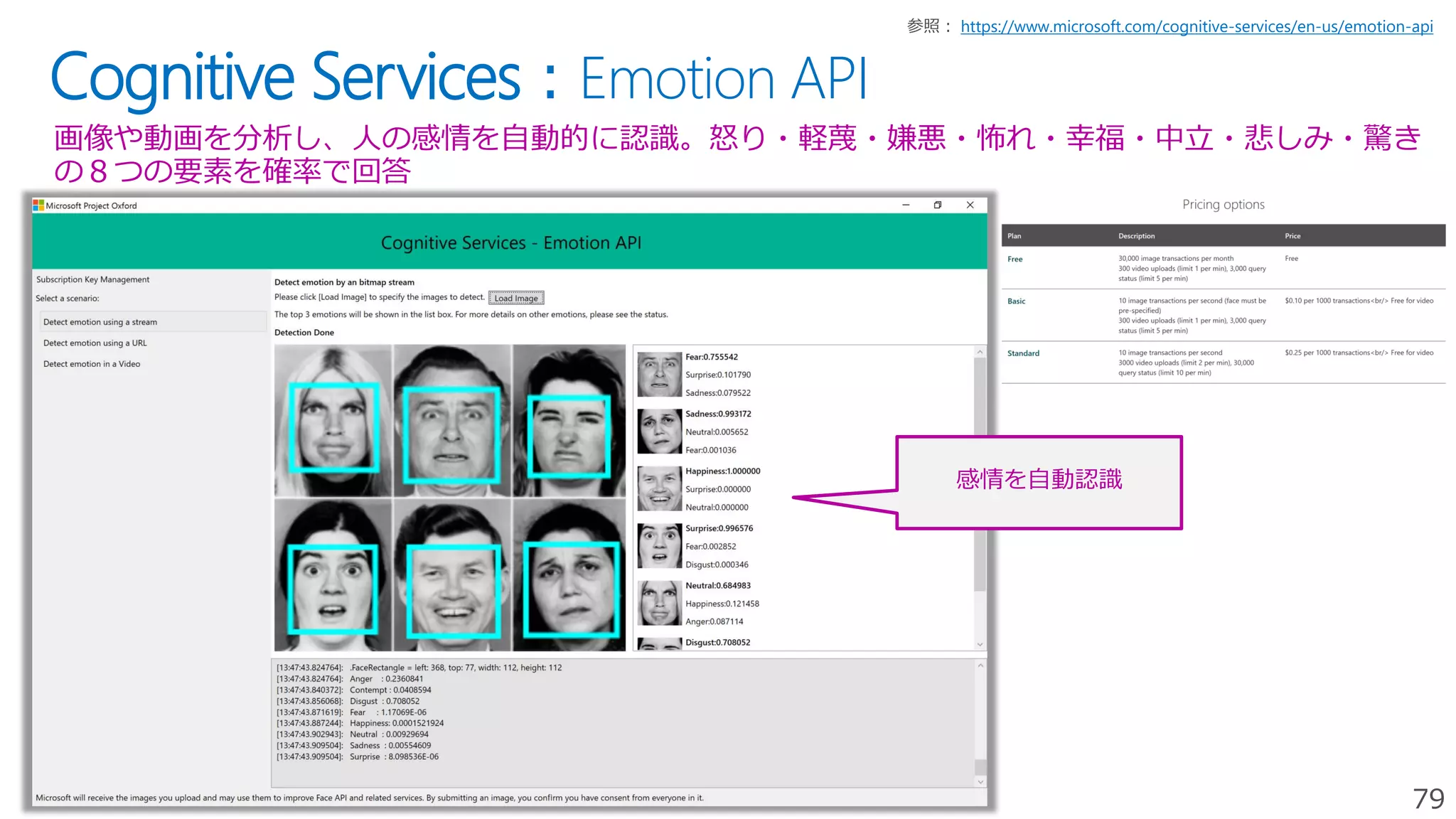This screenshot has width=1456, height=819.
Task: Click the 'Happiness:1.000000' result text
Action: click(723, 471)
